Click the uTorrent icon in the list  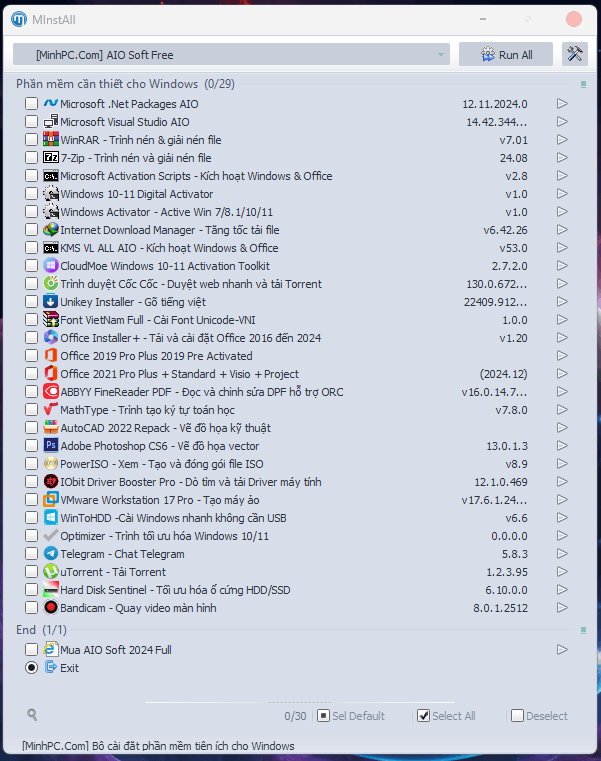pyautogui.click(x=51, y=572)
